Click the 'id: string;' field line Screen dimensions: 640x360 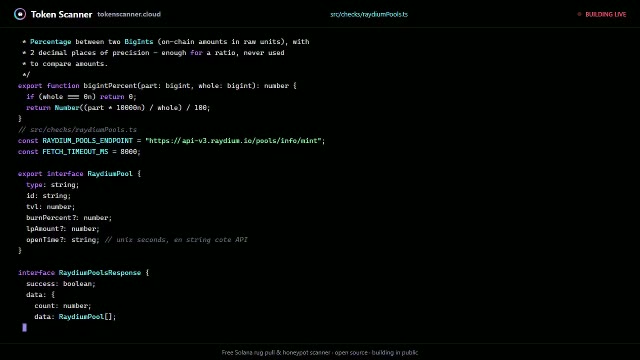click(x=49, y=196)
